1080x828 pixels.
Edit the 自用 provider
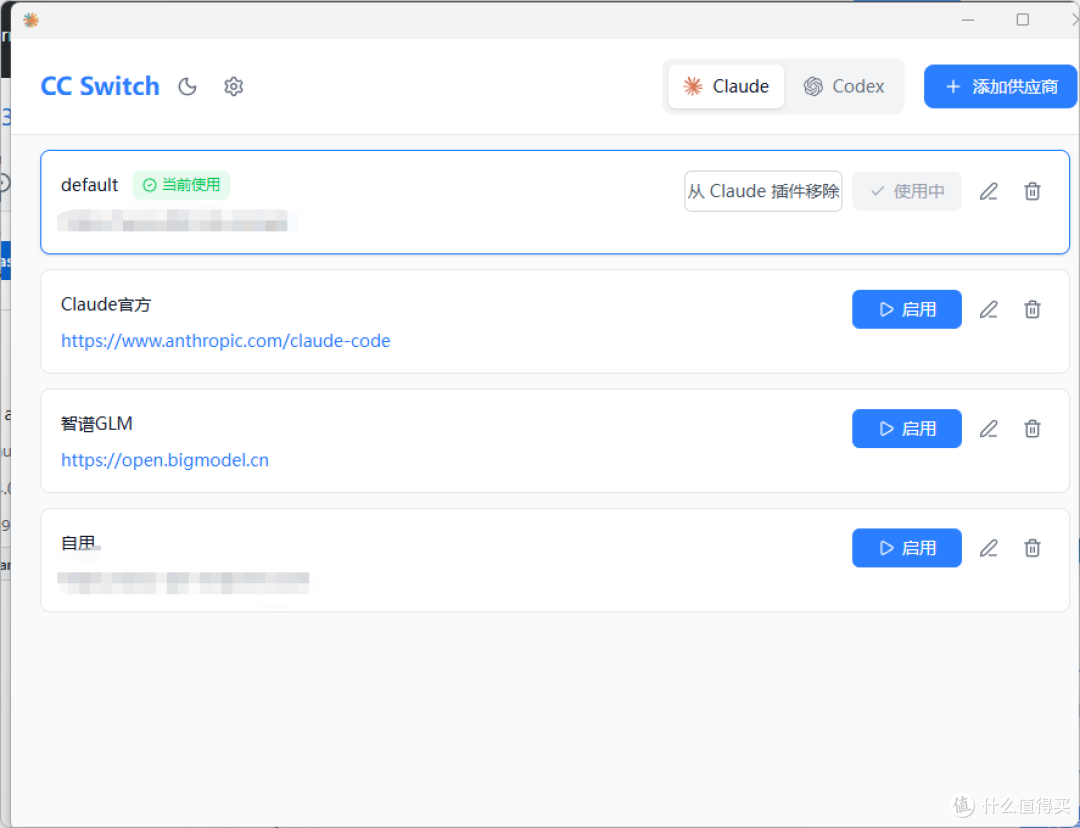(989, 548)
